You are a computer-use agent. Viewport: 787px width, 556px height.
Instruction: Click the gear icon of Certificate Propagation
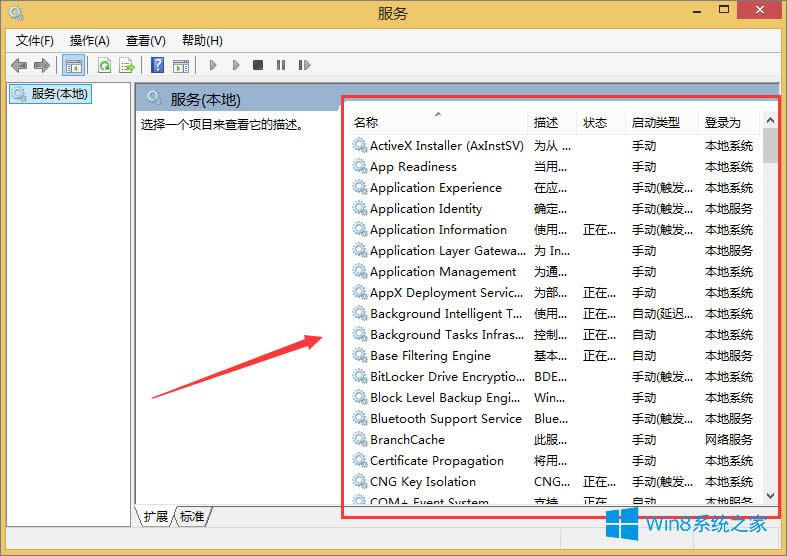(359, 460)
